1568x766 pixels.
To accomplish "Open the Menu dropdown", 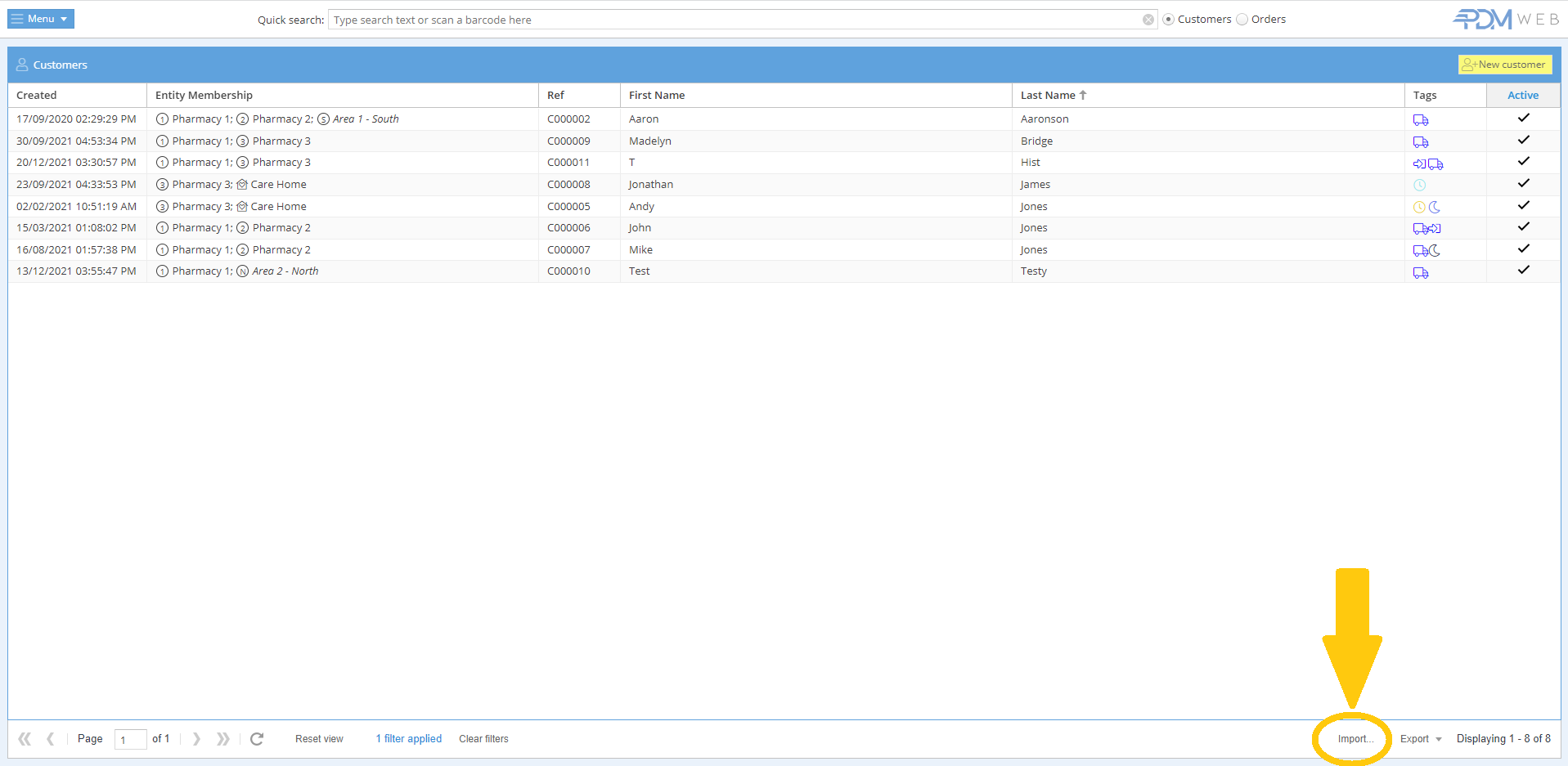I will [x=41, y=19].
